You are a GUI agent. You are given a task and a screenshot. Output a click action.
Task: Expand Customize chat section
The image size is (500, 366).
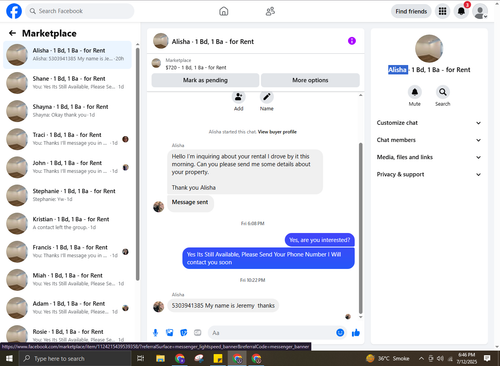click(429, 123)
